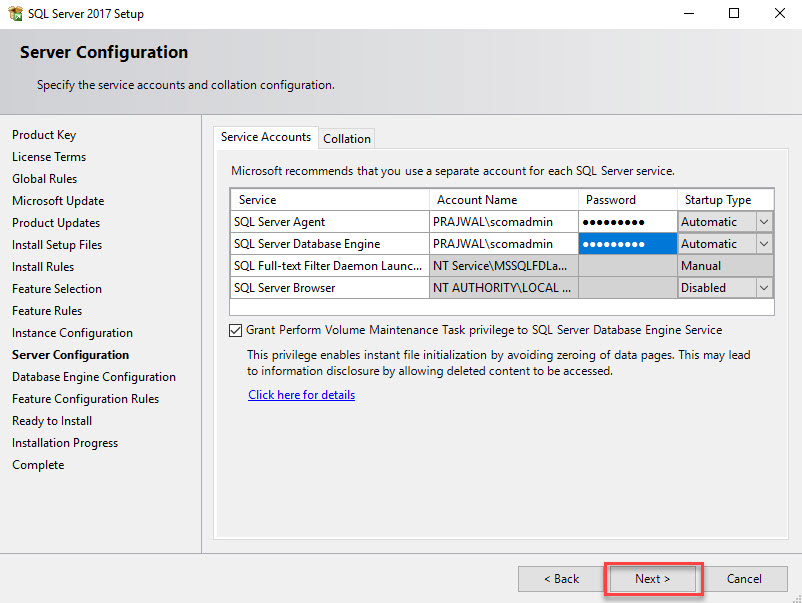
Task: Click the SQL Server Agent password field
Action: point(628,222)
